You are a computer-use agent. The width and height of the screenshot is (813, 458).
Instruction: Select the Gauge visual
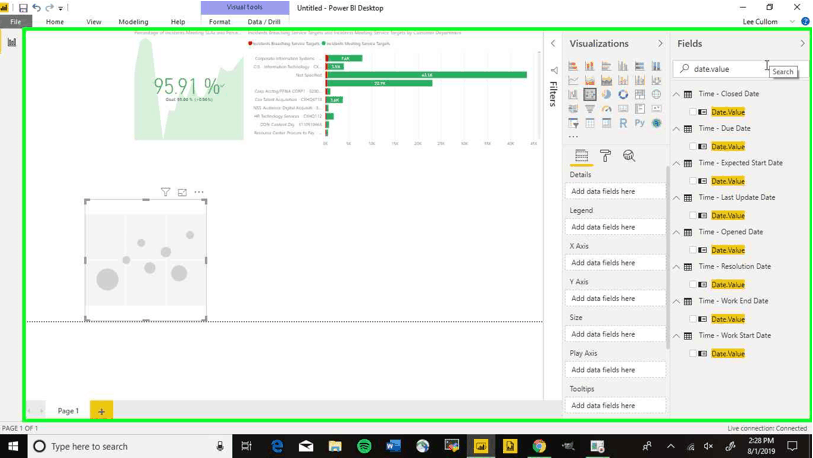tap(606, 109)
